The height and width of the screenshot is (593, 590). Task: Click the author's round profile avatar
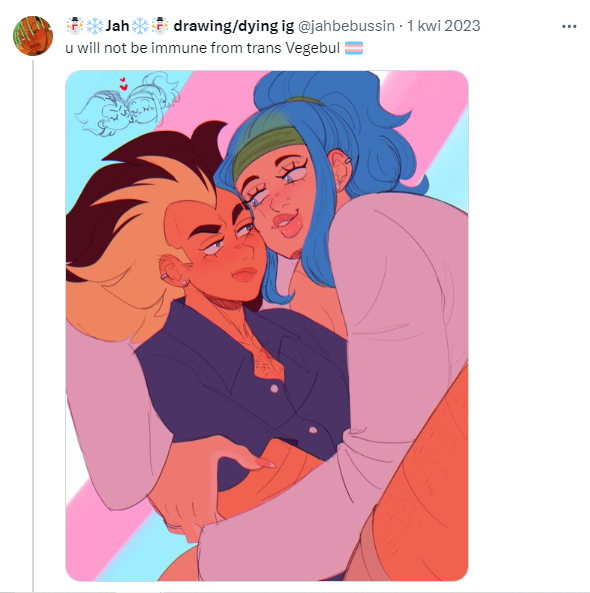(x=33, y=36)
